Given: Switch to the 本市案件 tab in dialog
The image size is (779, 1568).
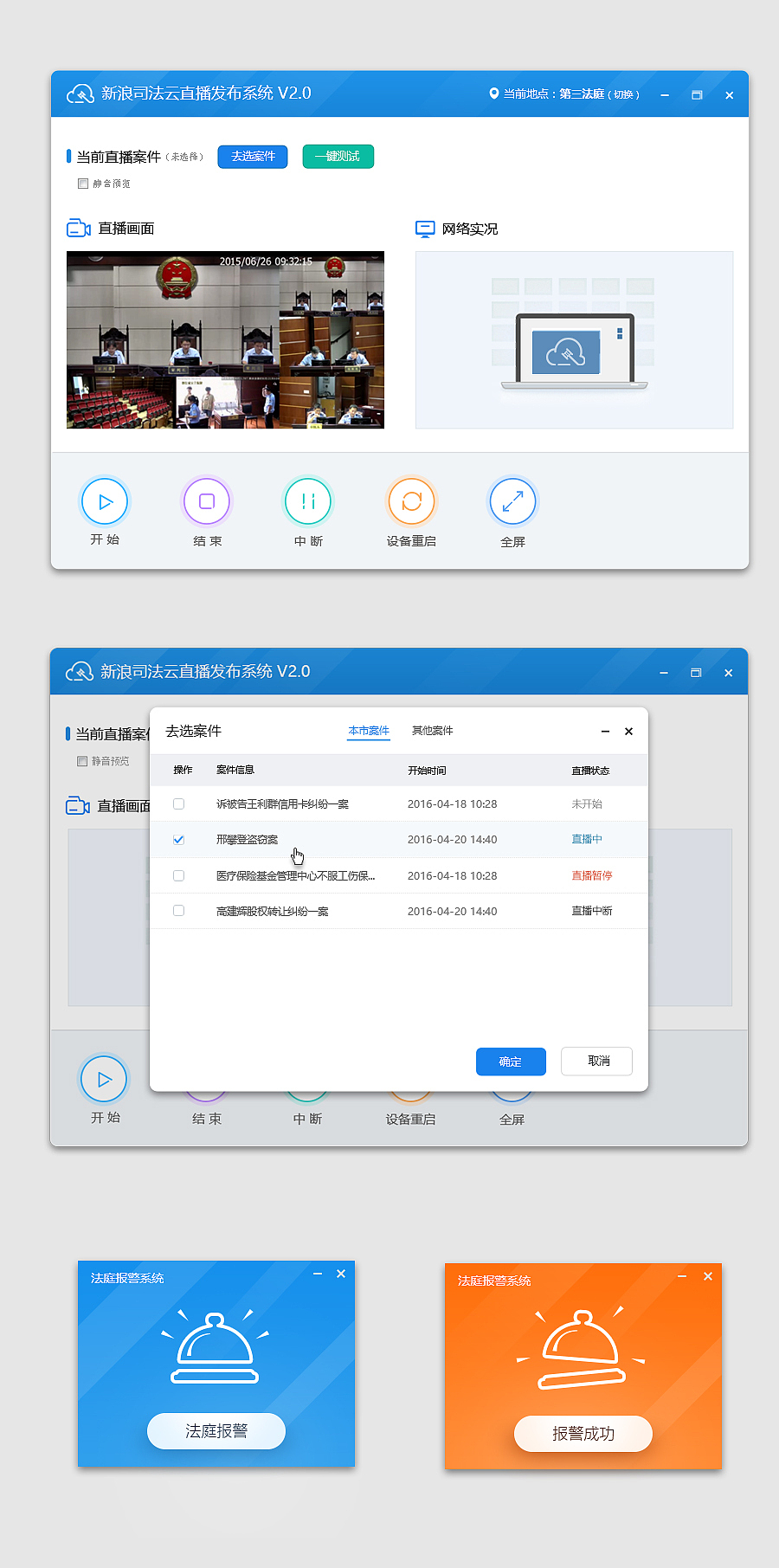Looking at the screenshot, I should coord(369,731).
